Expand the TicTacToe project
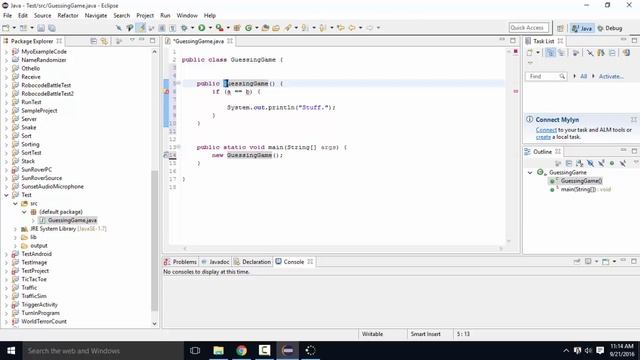640x360 pixels. pos(7,279)
